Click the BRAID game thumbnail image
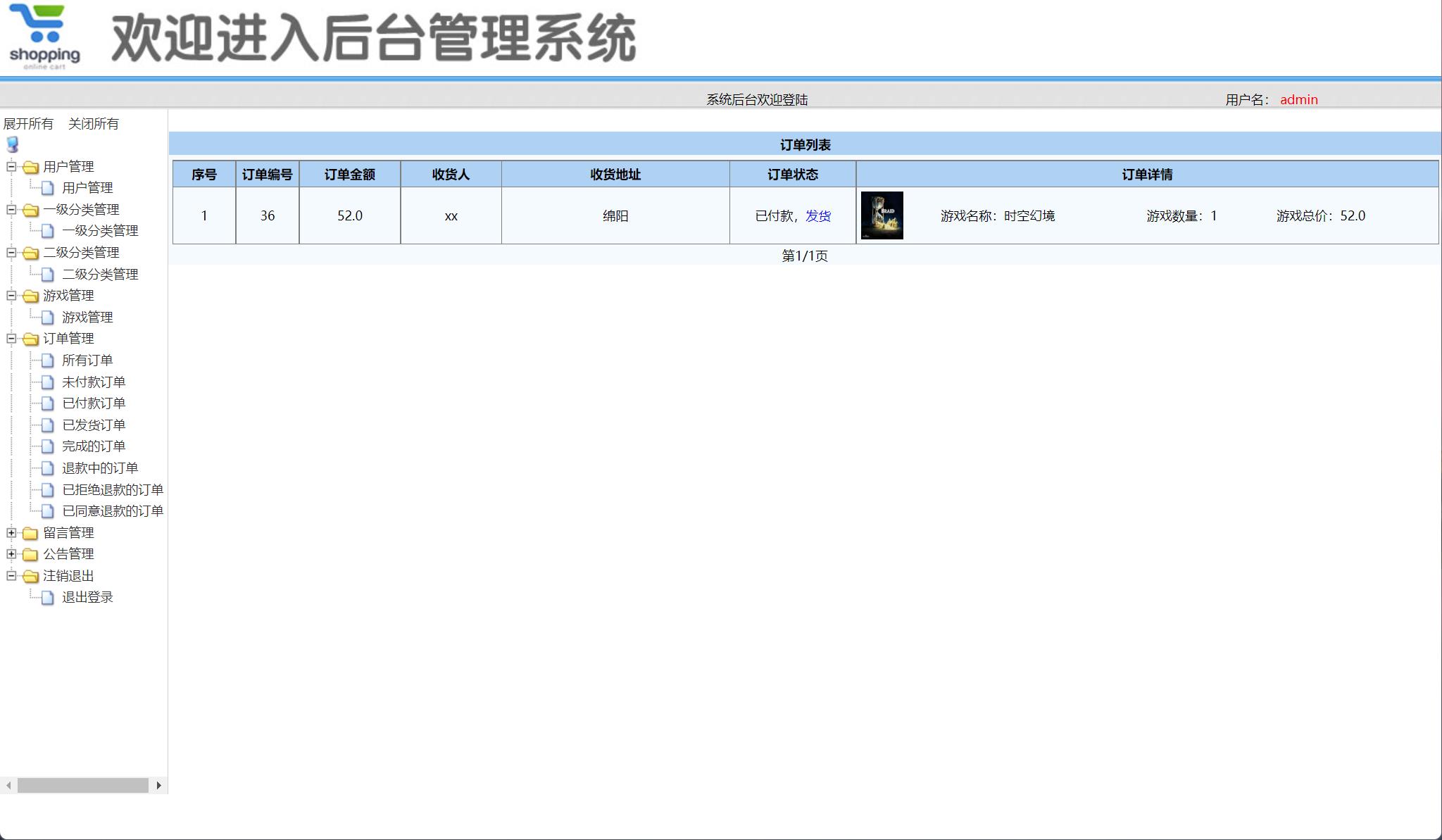This screenshot has height=840, width=1442. pyautogui.click(x=884, y=215)
